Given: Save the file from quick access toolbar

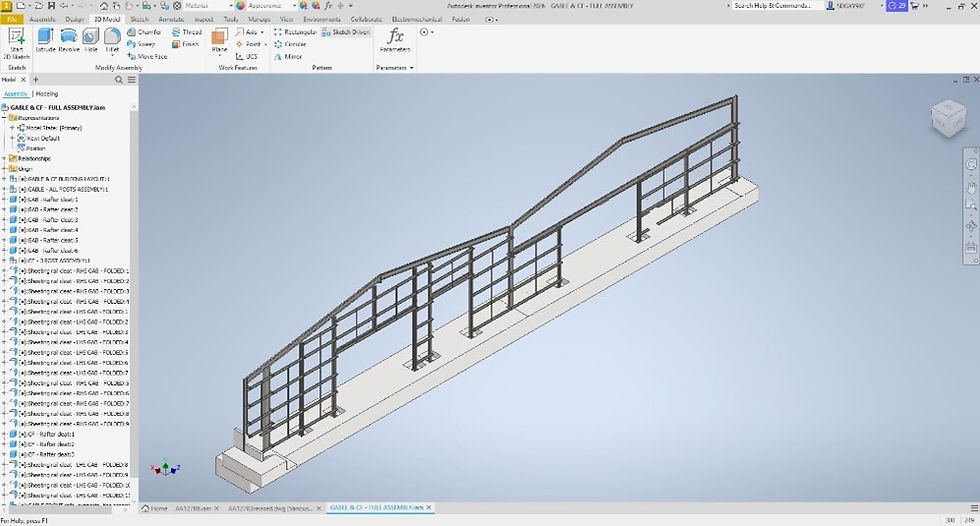Looking at the screenshot, I should tap(53, 6).
